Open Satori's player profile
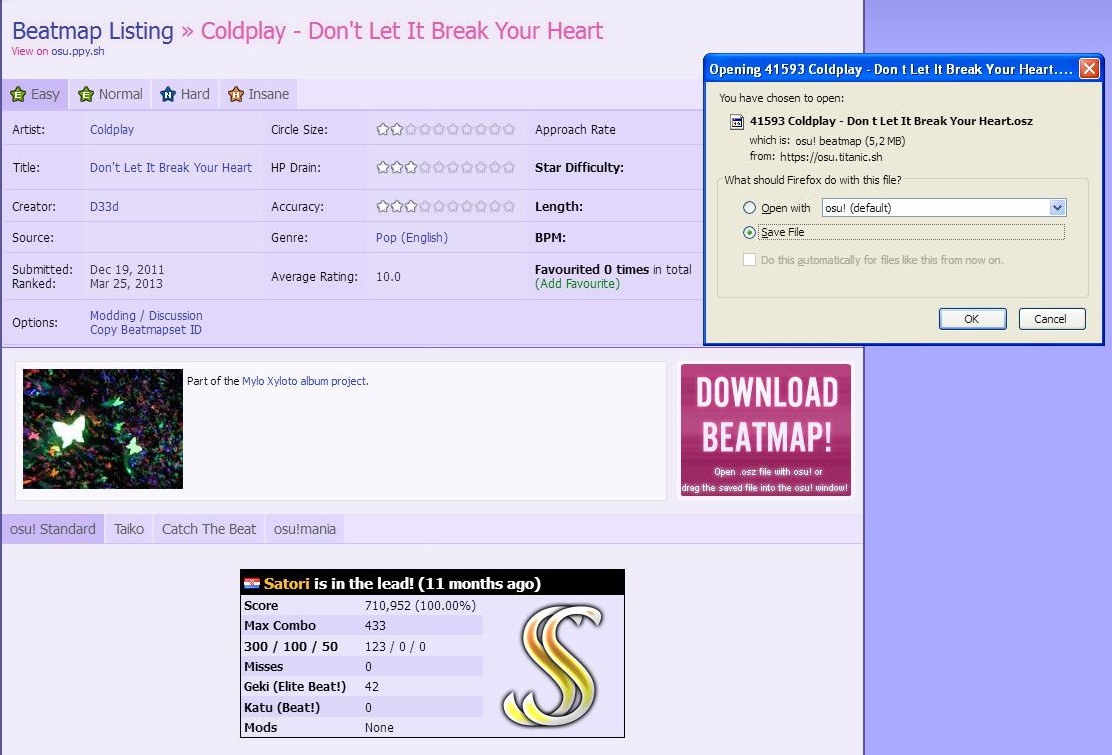Viewport: 1112px width, 755px height. click(x=287, y=583)
